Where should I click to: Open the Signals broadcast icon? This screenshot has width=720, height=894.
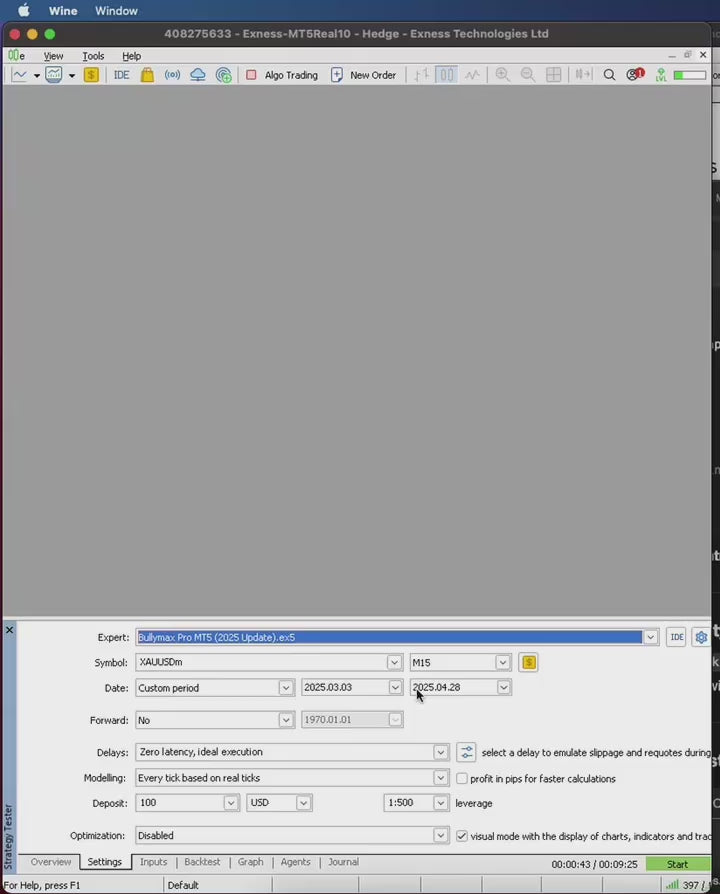coord(172,75)
